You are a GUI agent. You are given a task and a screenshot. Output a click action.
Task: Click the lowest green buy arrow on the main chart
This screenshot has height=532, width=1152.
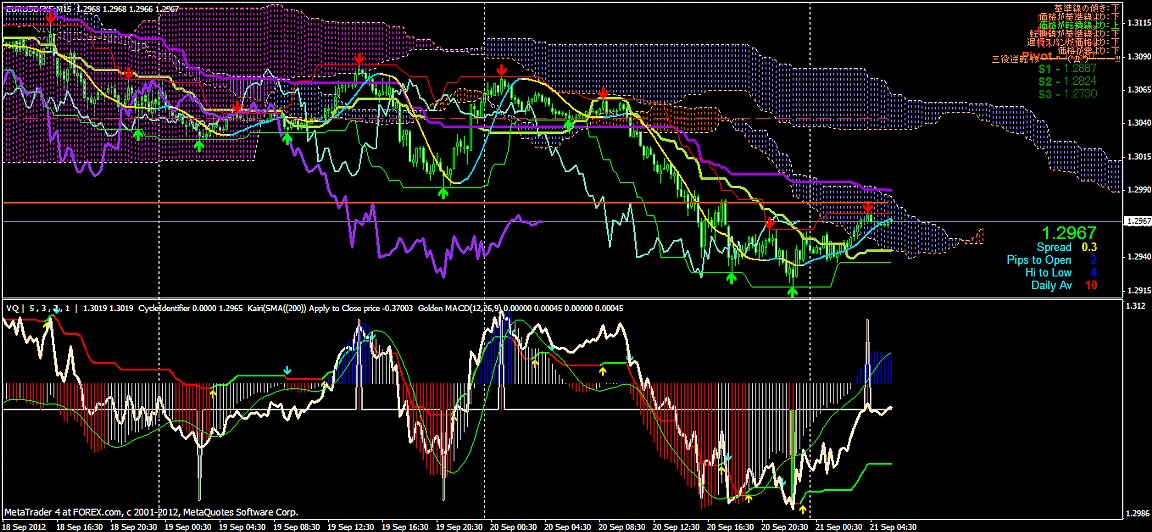pos(793,291)
